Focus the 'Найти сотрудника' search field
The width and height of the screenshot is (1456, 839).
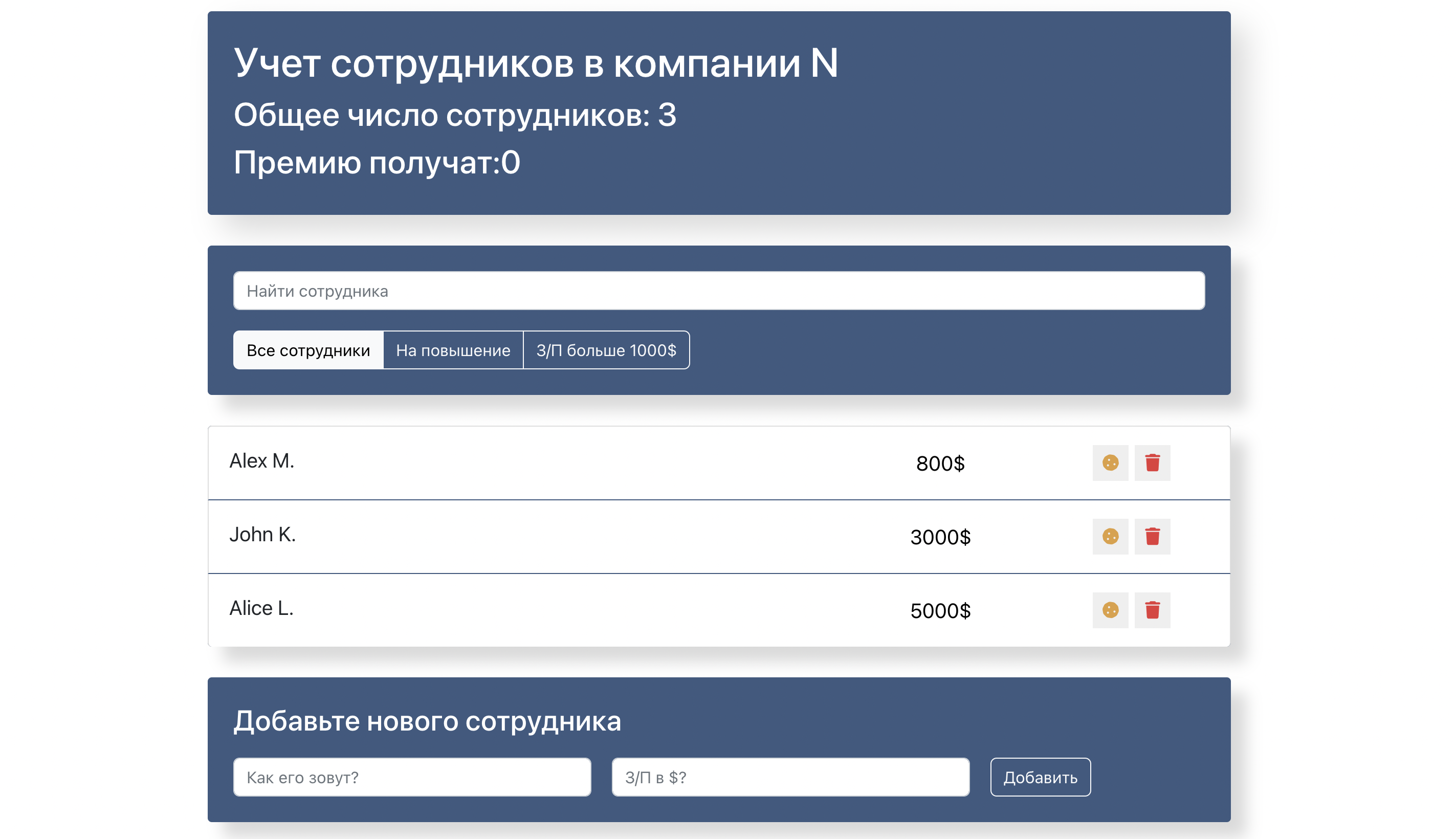coord(718,291)
